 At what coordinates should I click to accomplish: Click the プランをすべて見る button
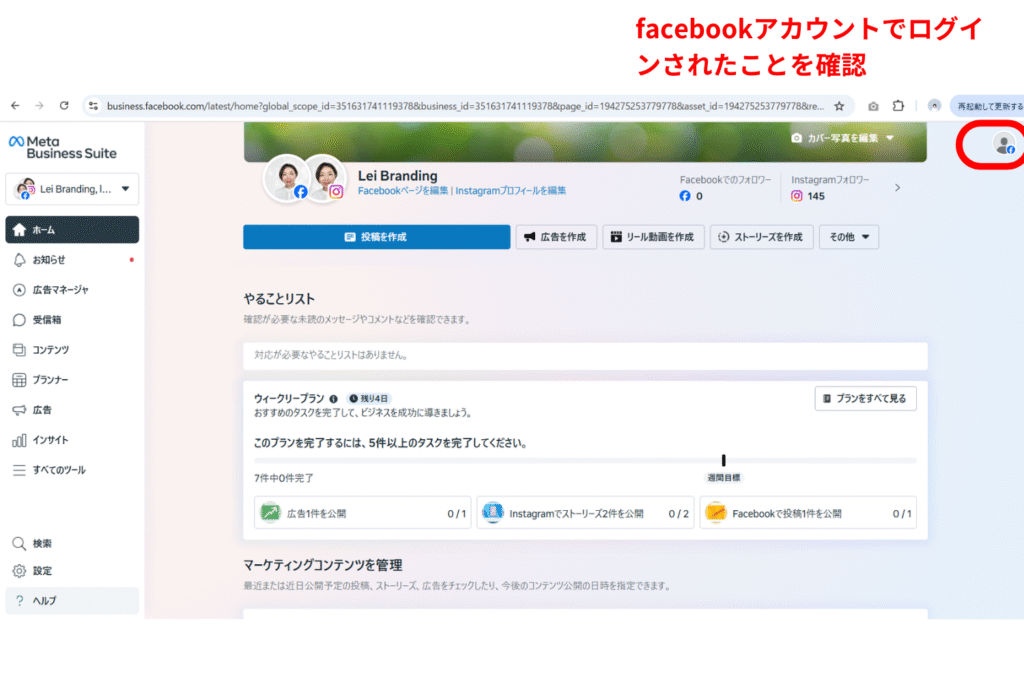point(865,398)
